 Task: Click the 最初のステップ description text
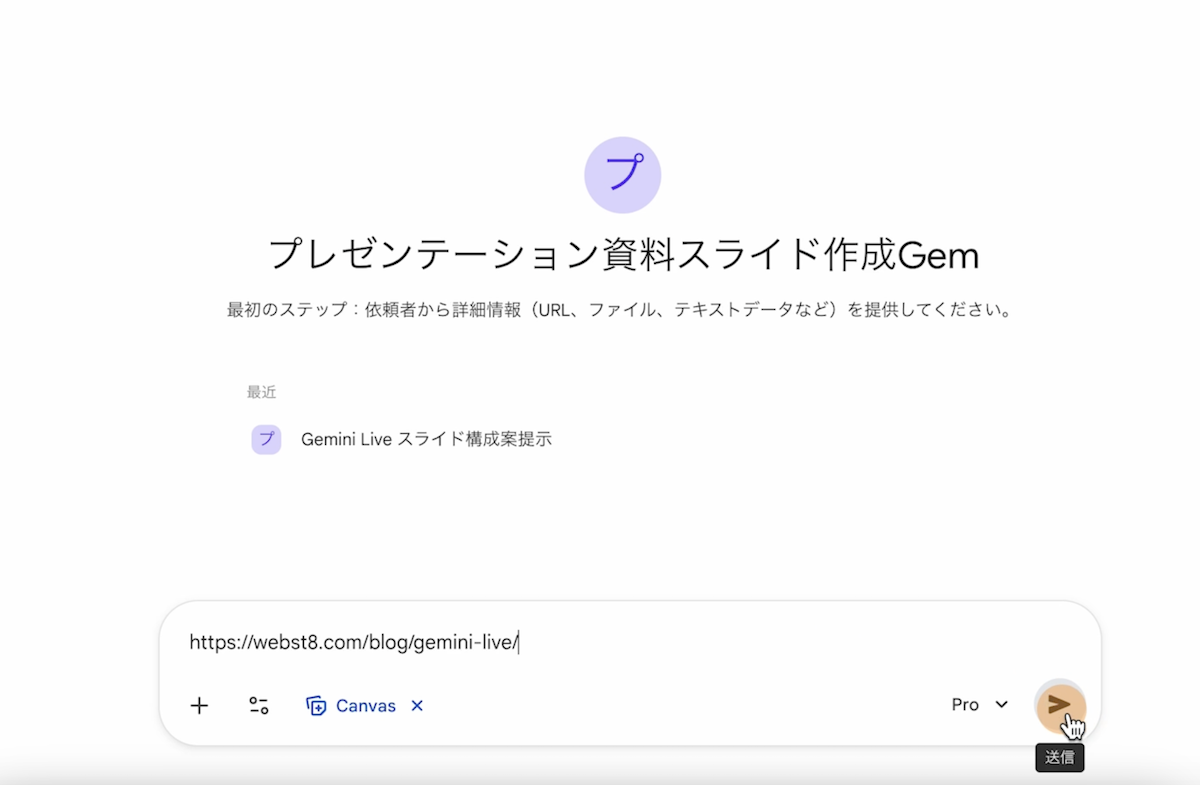pos(620,310)
